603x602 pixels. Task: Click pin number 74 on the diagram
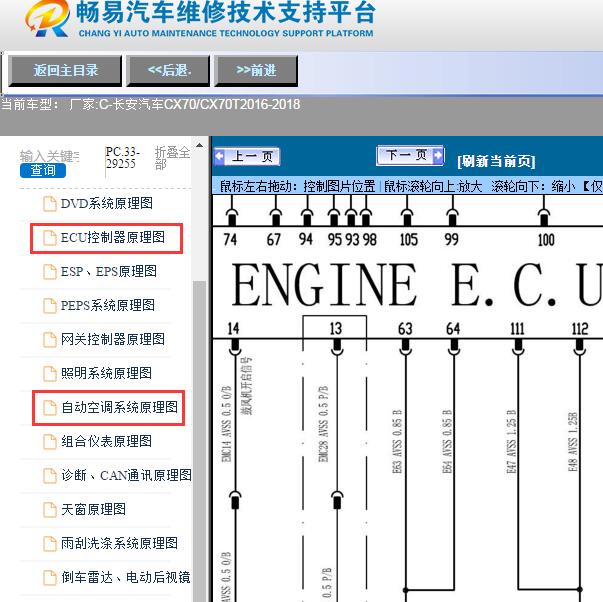(230, 239)
